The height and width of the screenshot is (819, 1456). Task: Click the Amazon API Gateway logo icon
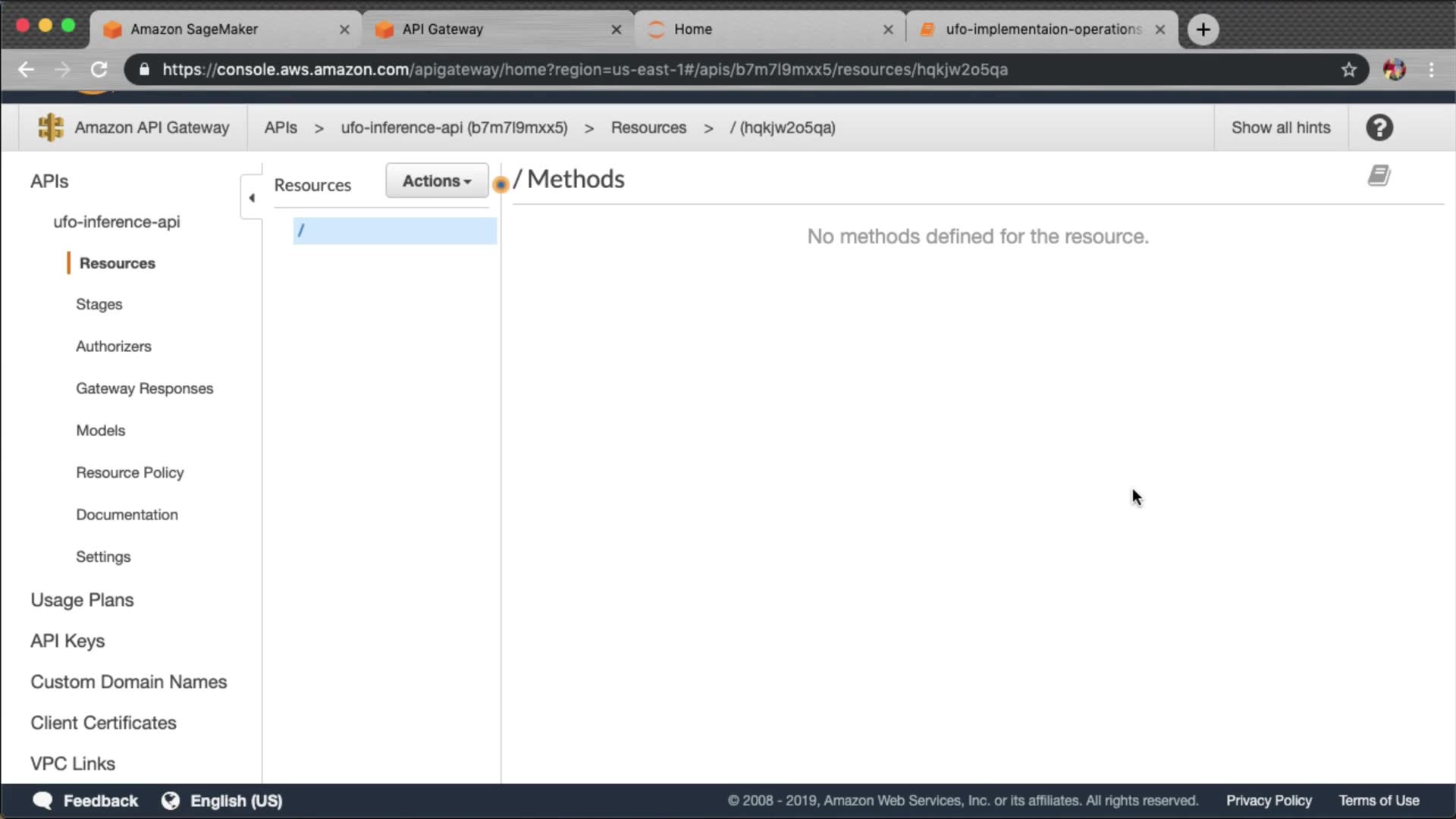coord(51,127)
